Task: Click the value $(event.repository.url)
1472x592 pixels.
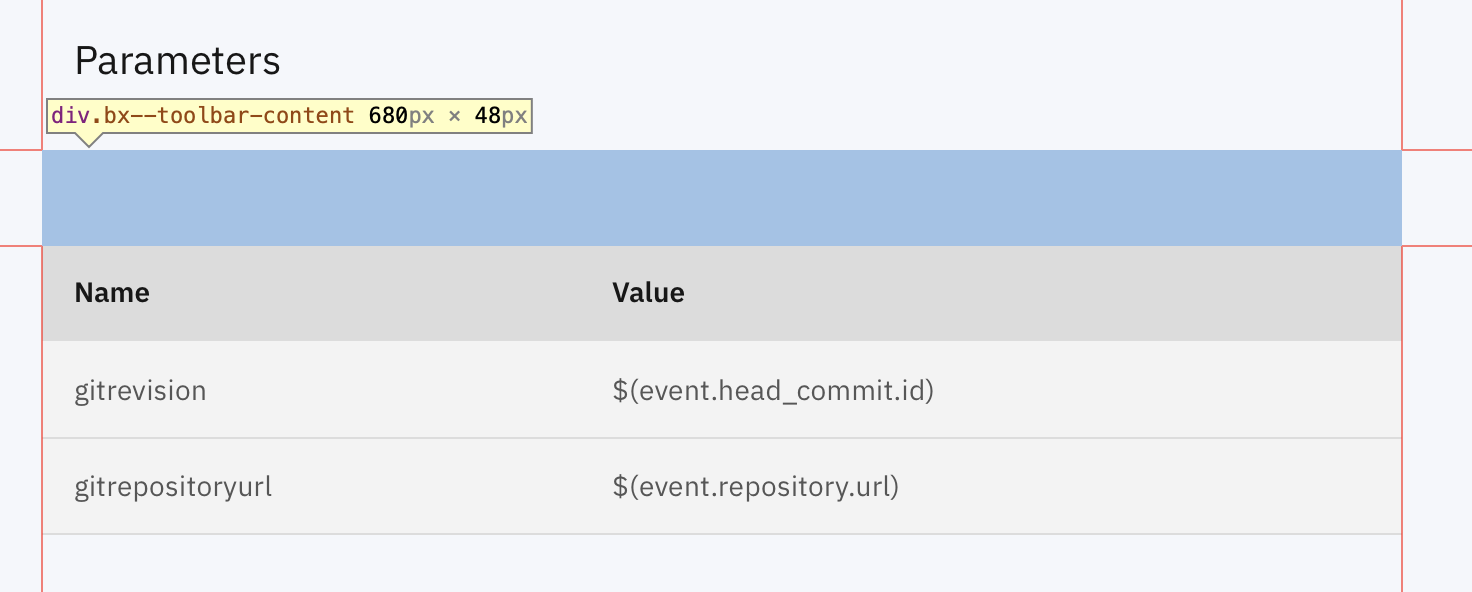Action: tap(755, 486)
